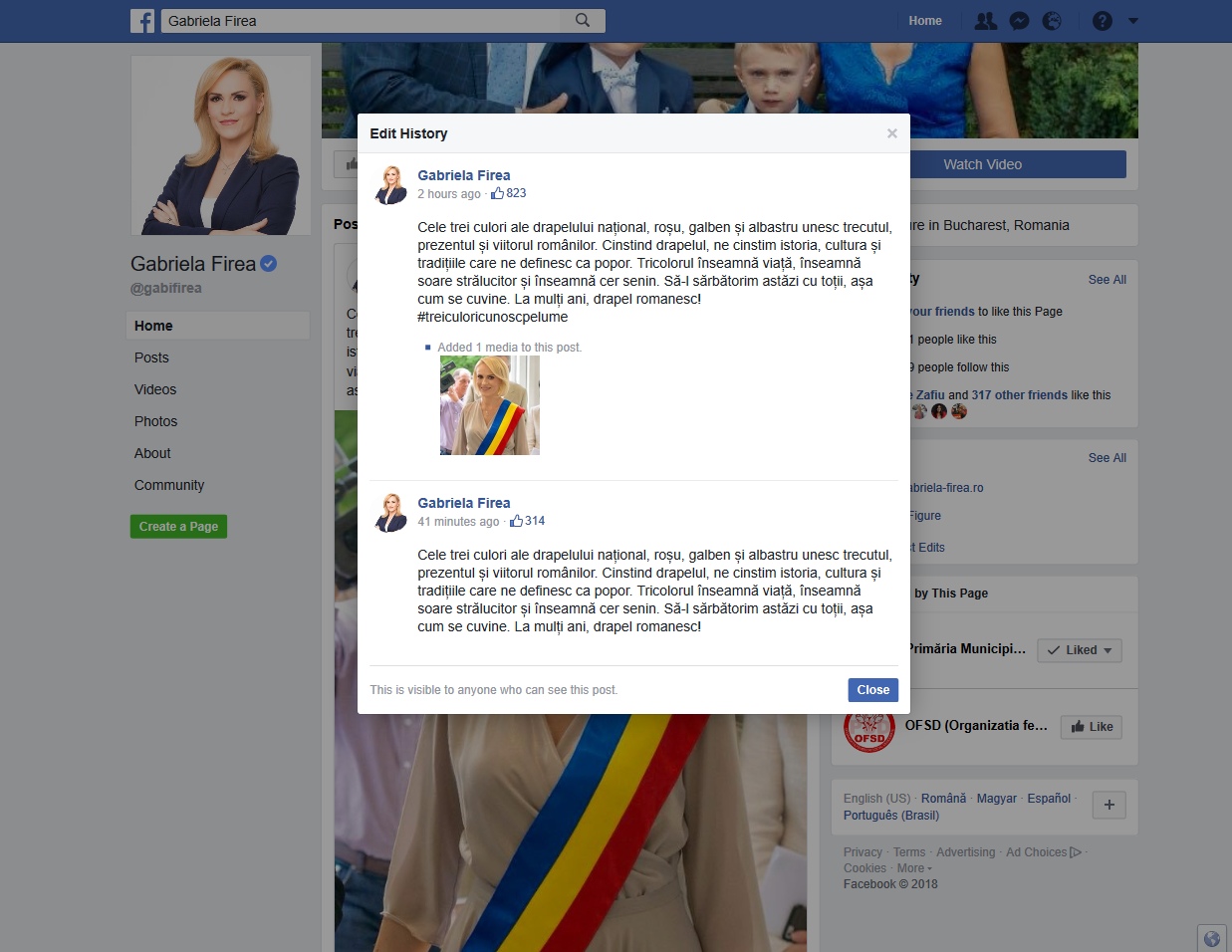
Task: Click the Create a Page button
Action: 178,527
